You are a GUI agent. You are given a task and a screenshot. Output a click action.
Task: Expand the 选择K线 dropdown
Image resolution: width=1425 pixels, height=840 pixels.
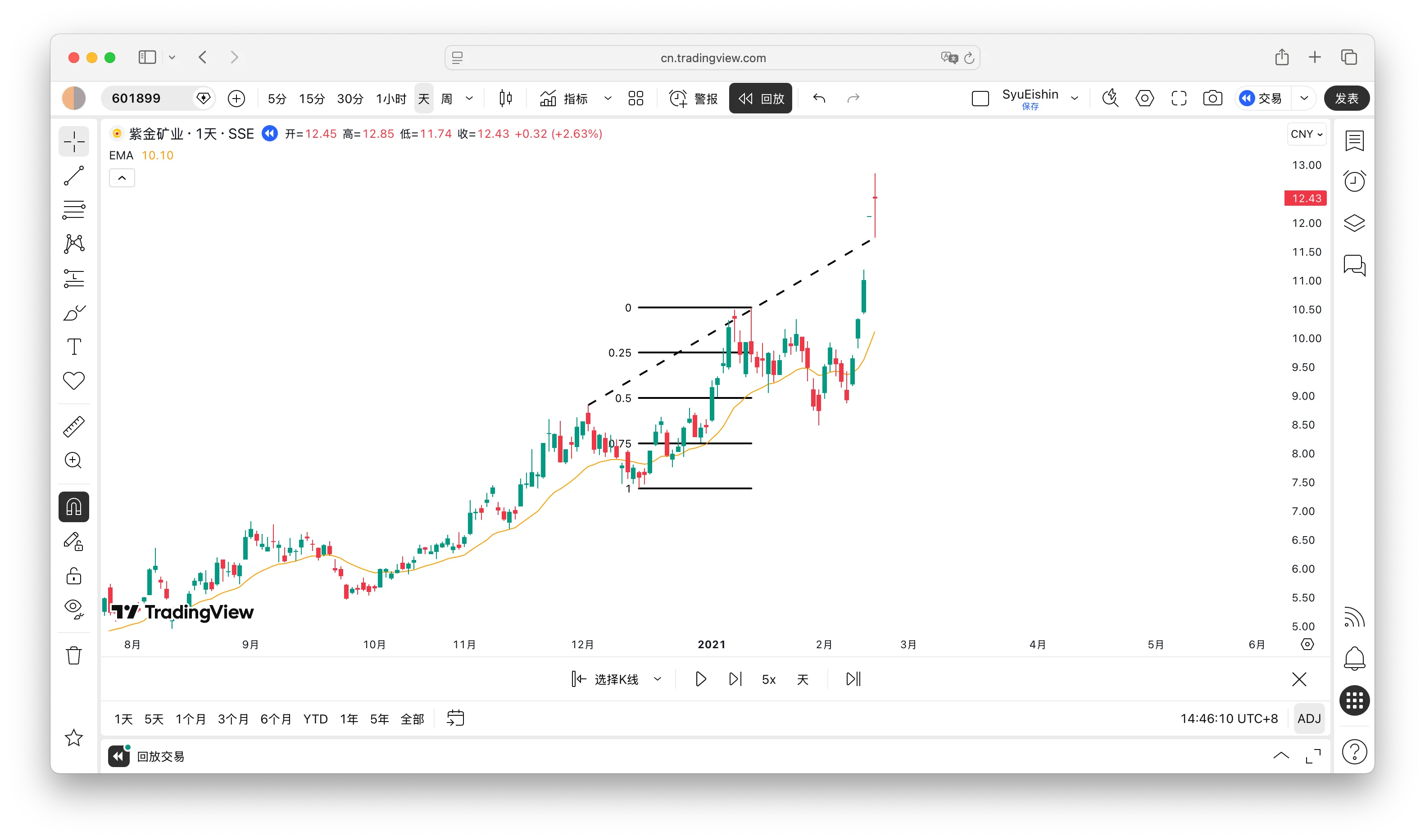coord(657,679)
